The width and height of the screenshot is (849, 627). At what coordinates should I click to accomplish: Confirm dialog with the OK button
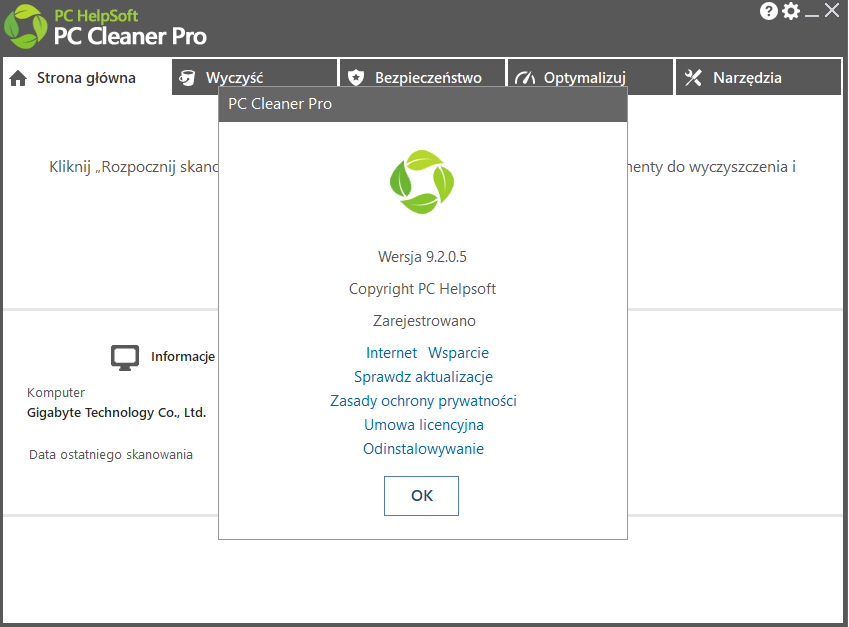[x=421, y=496]
